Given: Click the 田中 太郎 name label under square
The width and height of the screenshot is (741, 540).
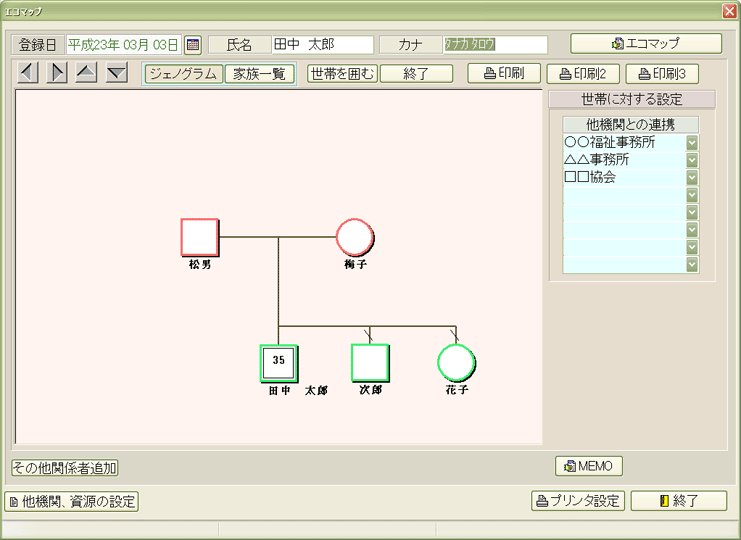Looking at the screenshot, I should pyautogui.click(x=298, y=390).
